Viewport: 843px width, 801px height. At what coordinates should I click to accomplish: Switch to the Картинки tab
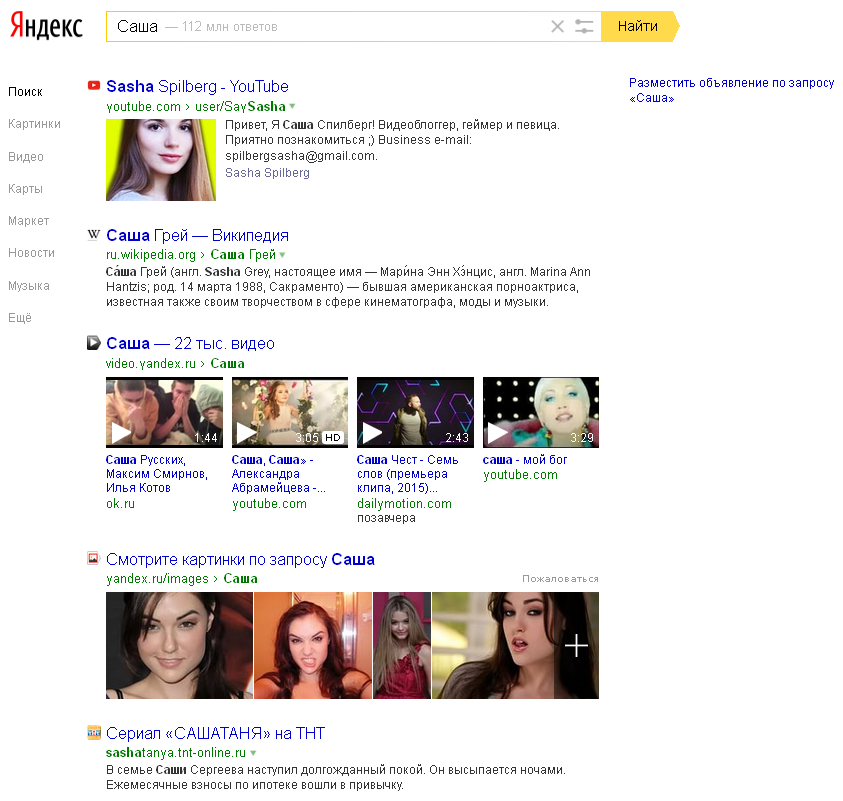coord(34,124)
